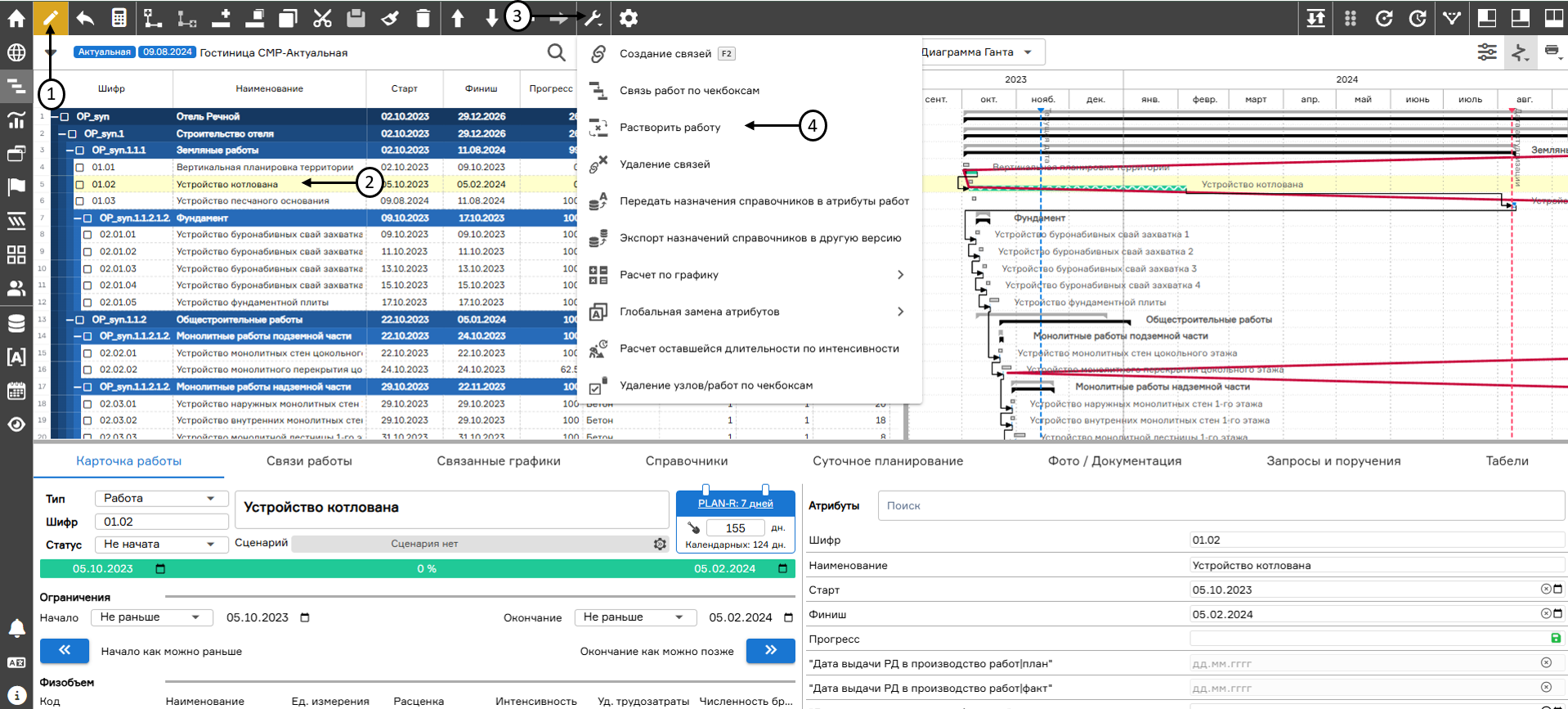Select Связь работ по чекбоксам
Image resolution: width=1568 pixels, height=709 pixels.
click(x=749, y=91)
